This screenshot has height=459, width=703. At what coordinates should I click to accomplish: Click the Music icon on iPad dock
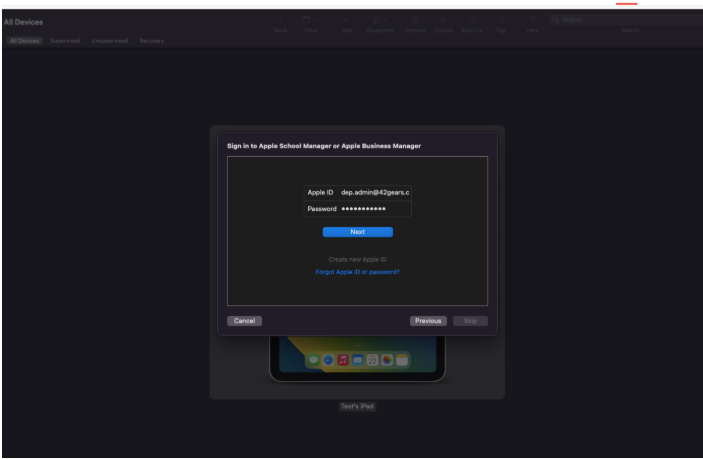(x=343, y=360)
